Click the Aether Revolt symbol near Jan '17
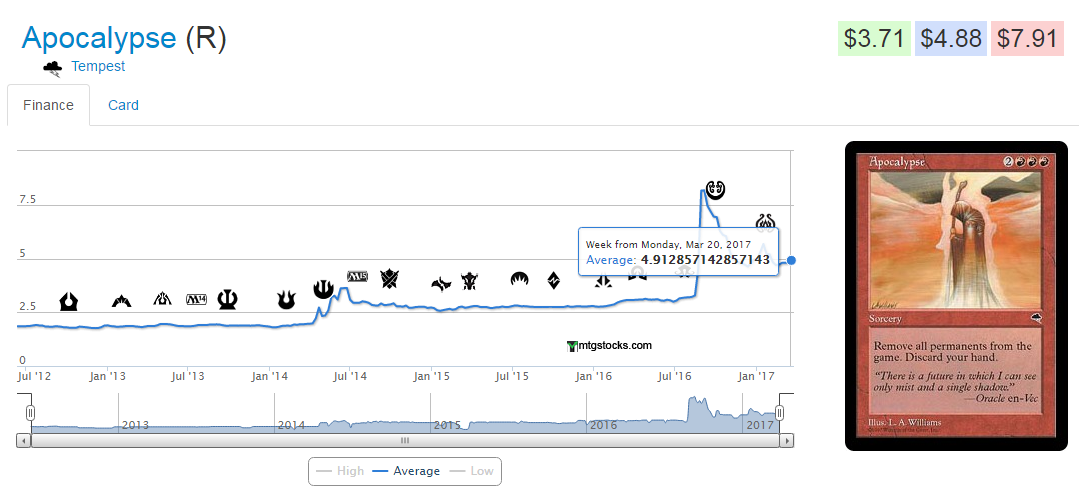Viewport: 1079px width, 494px height. [766, 222]
